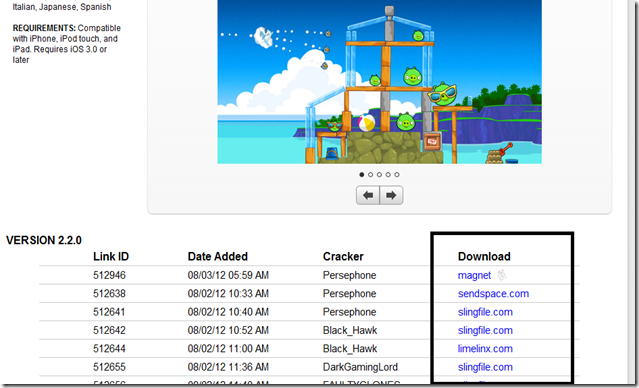Click date 08/02/12 11:36 AM

[x=228, y=367]
